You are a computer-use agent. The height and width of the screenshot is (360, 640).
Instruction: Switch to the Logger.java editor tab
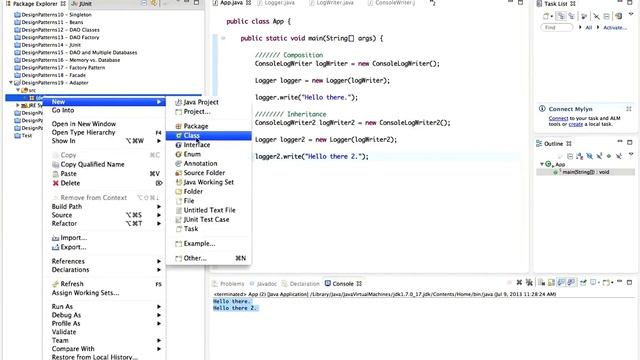coord(279,3)
